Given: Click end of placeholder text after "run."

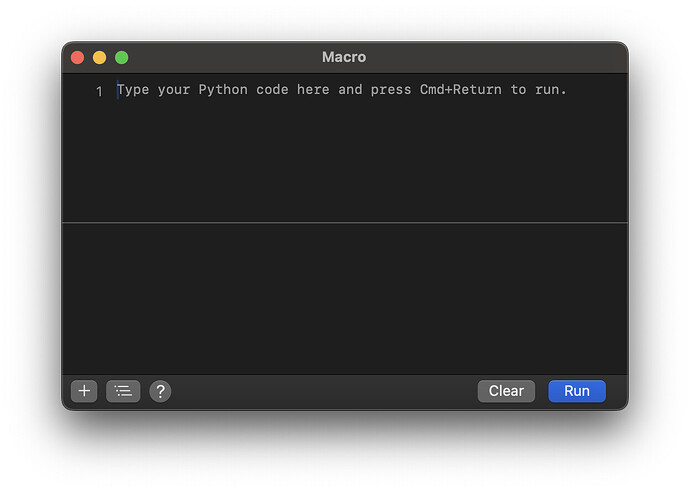Looking at the screenshot, I should pyautogui.click(x=567, y=90).
